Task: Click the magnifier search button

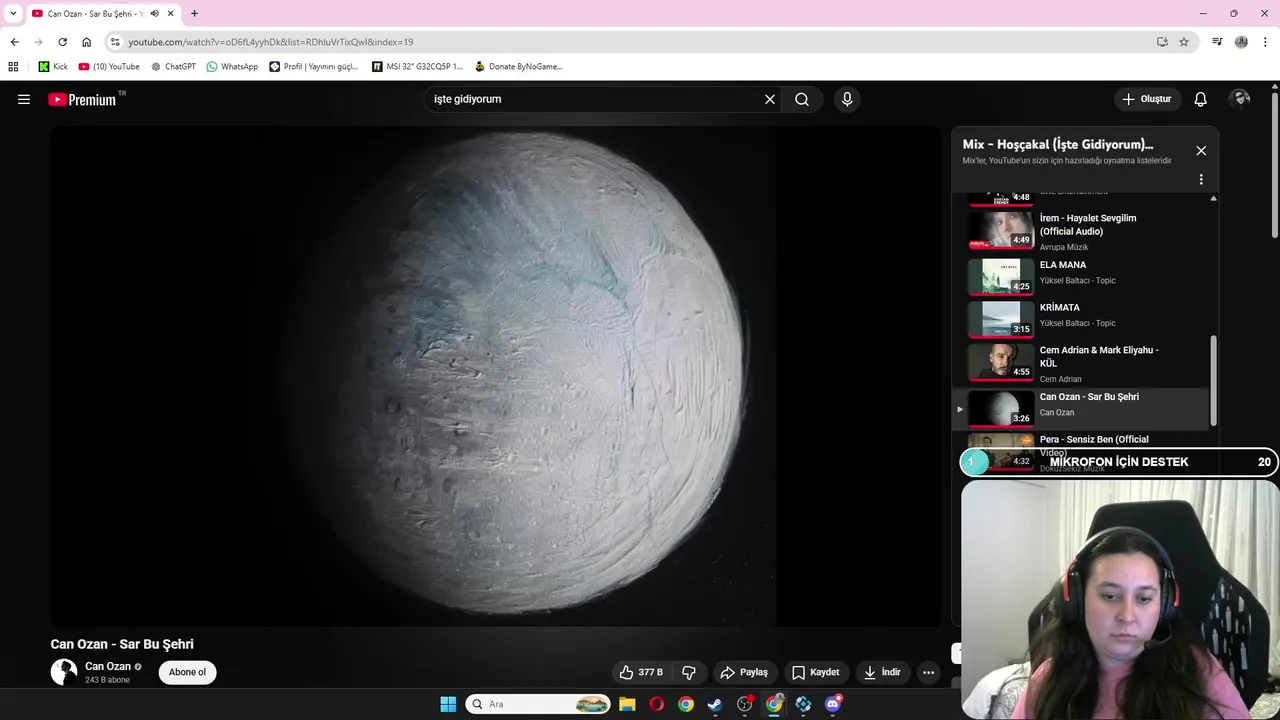Action: [x=802, y=99]
